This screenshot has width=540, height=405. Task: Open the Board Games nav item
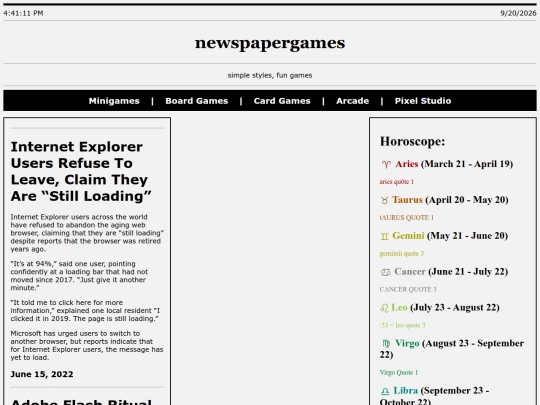(197, 101)
